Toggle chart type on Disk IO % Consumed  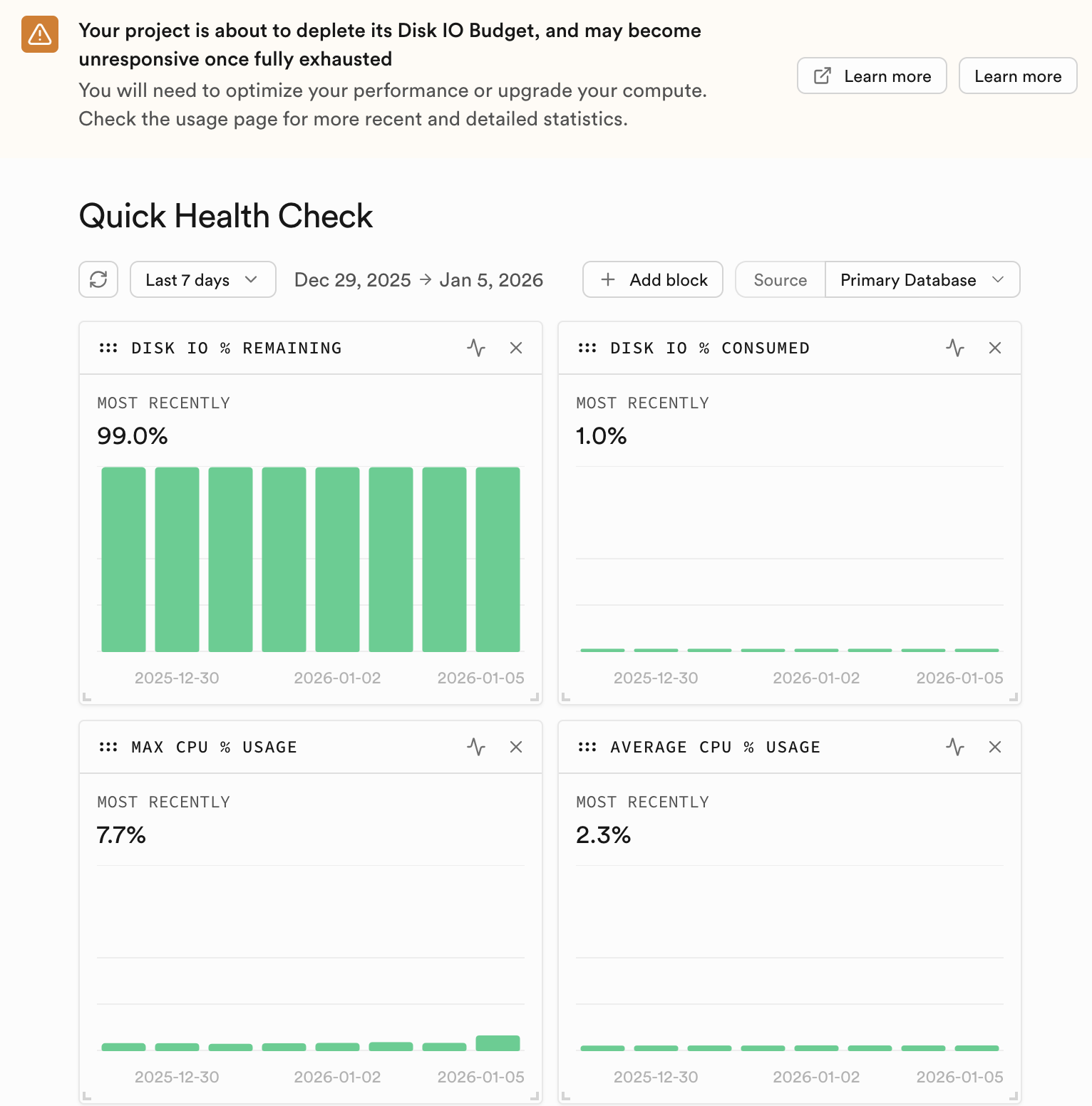(x=955, y=348)
